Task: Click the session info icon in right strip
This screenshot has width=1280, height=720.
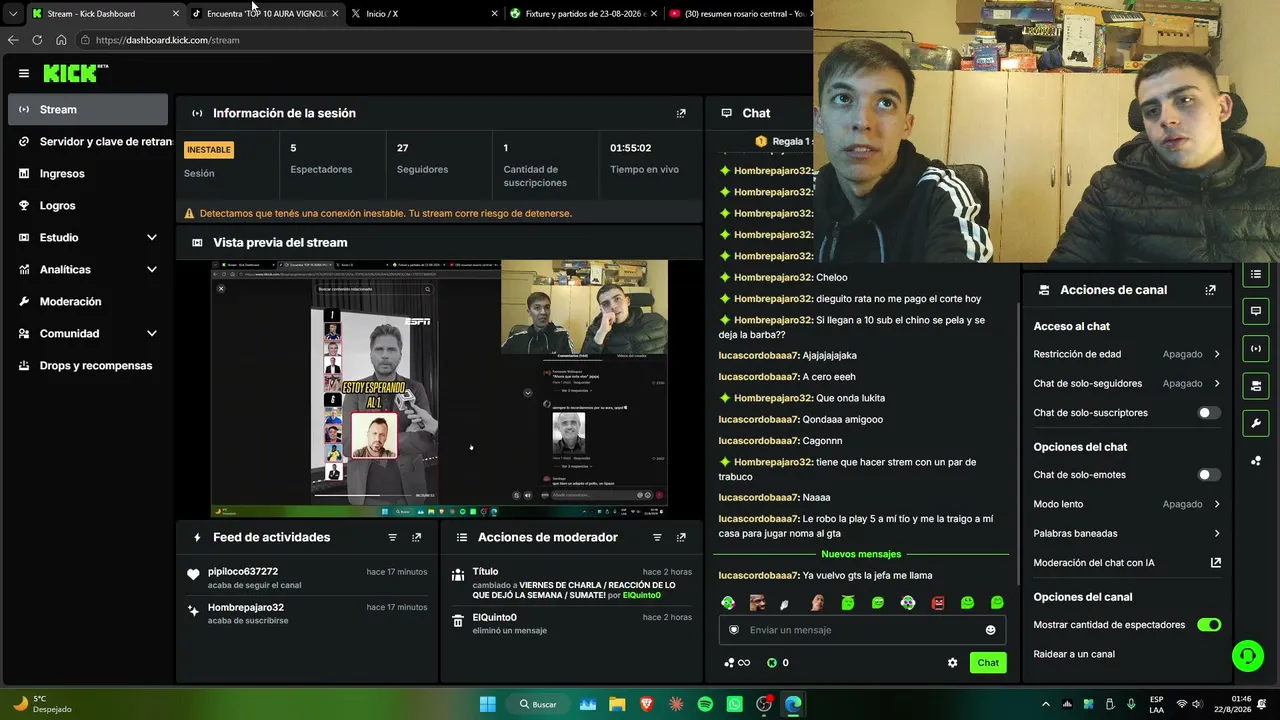Action: tap(1256, 348)
